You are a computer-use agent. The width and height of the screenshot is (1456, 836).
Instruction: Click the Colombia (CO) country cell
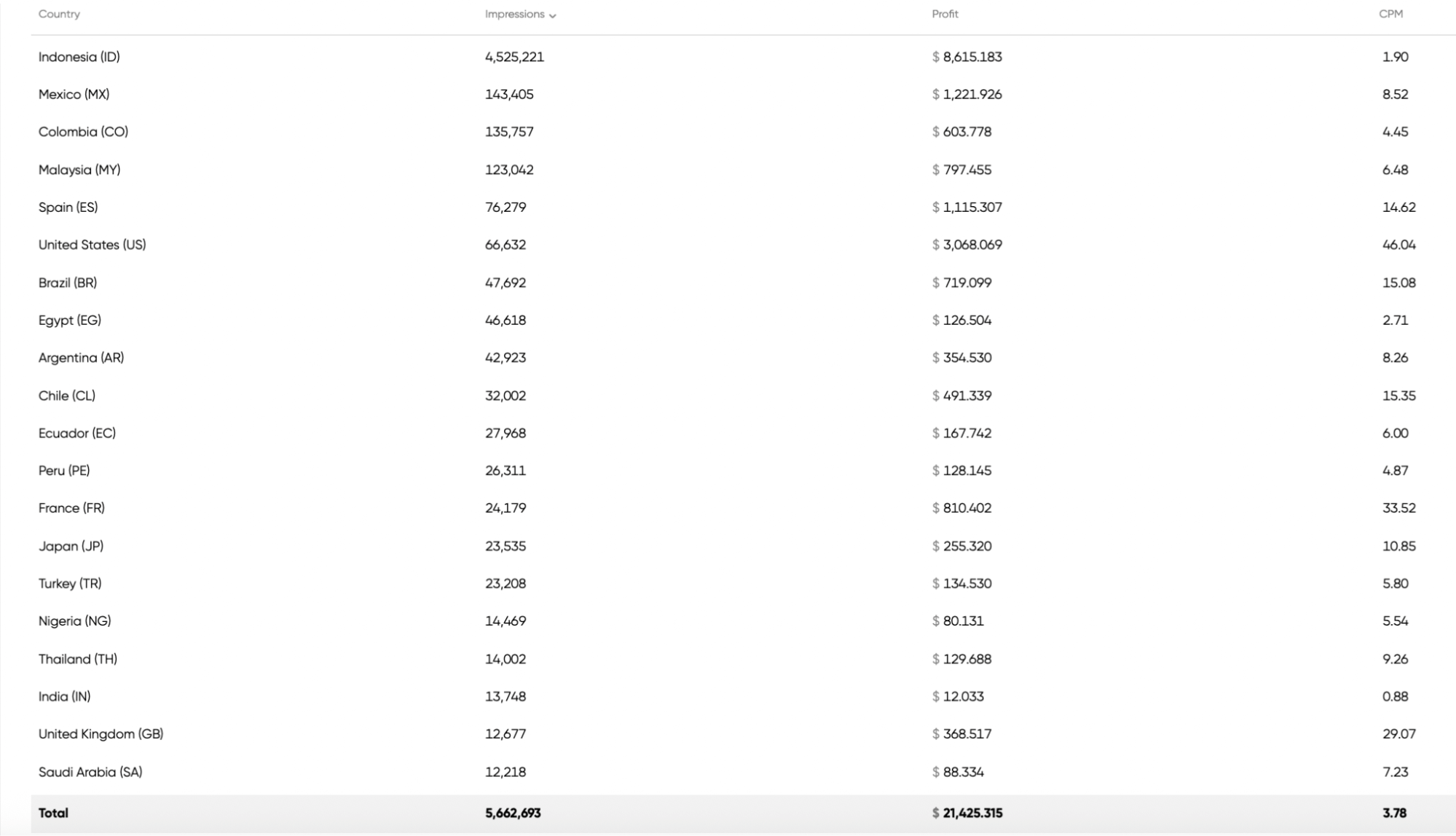[x=83, y=132]
